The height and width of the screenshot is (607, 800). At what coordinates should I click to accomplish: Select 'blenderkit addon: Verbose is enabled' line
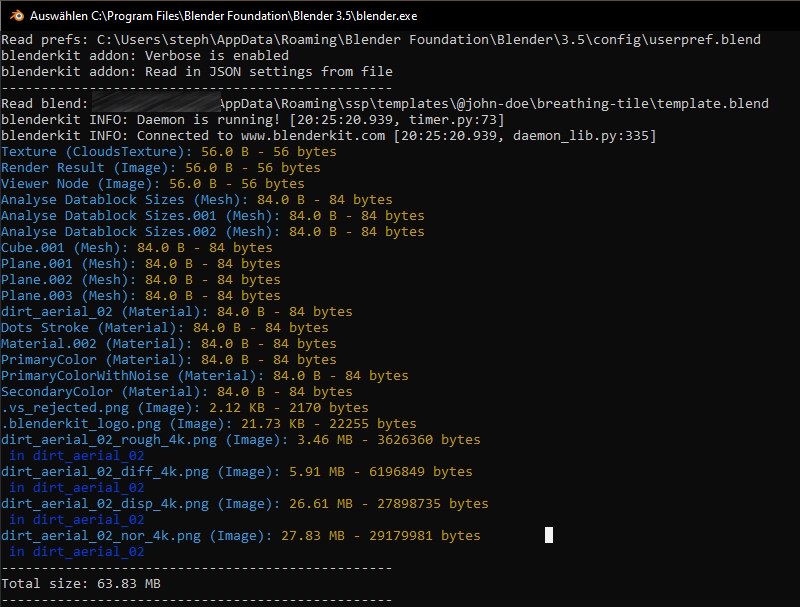tap(145, 56)
